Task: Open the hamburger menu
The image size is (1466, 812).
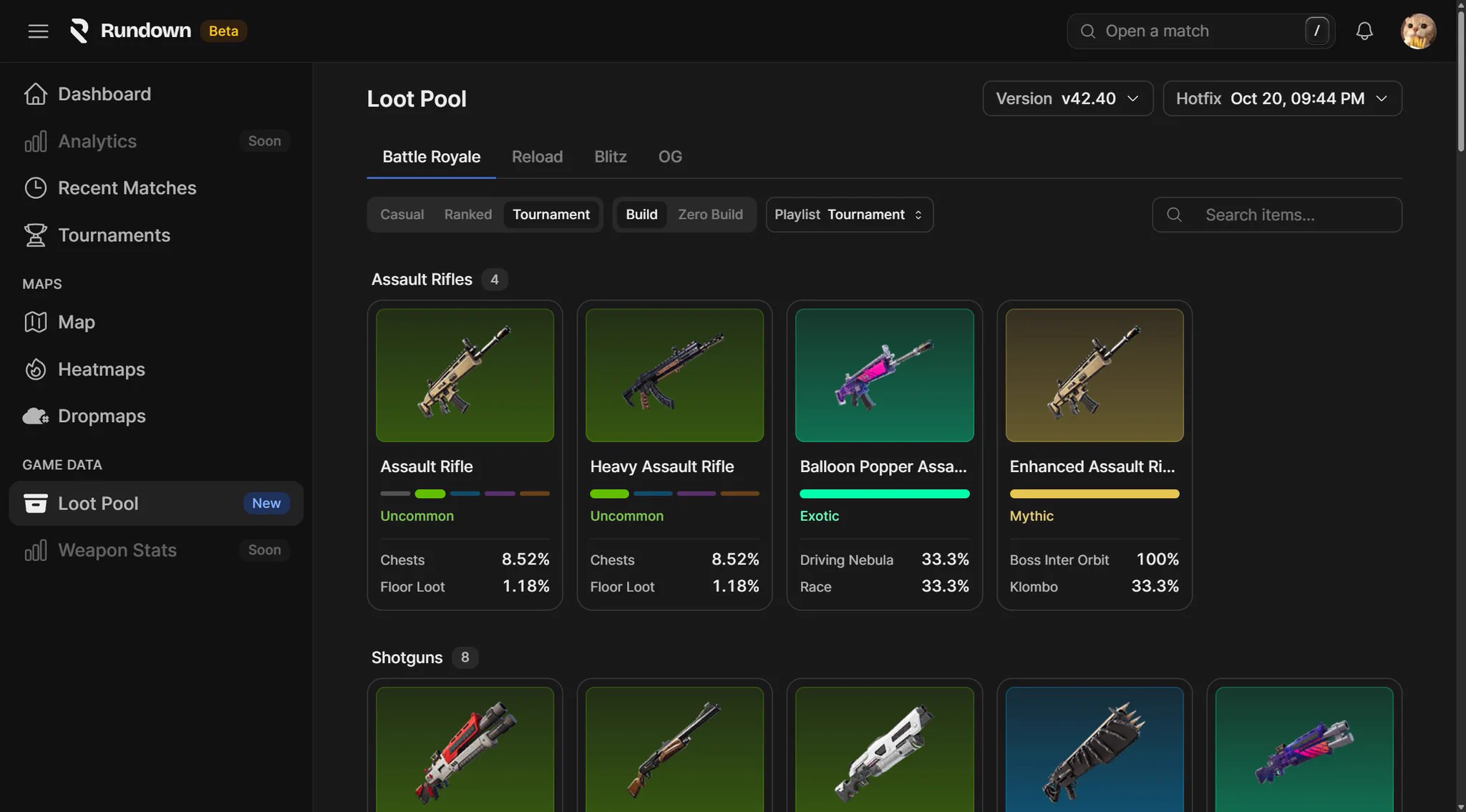Action: coord(38,31)
